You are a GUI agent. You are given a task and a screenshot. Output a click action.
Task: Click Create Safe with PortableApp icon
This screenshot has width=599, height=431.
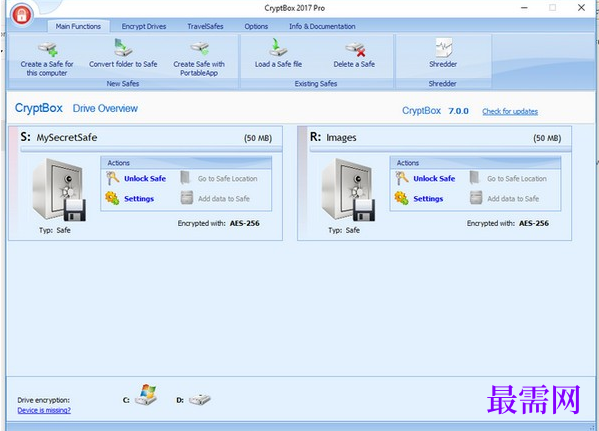coord(199,49)
